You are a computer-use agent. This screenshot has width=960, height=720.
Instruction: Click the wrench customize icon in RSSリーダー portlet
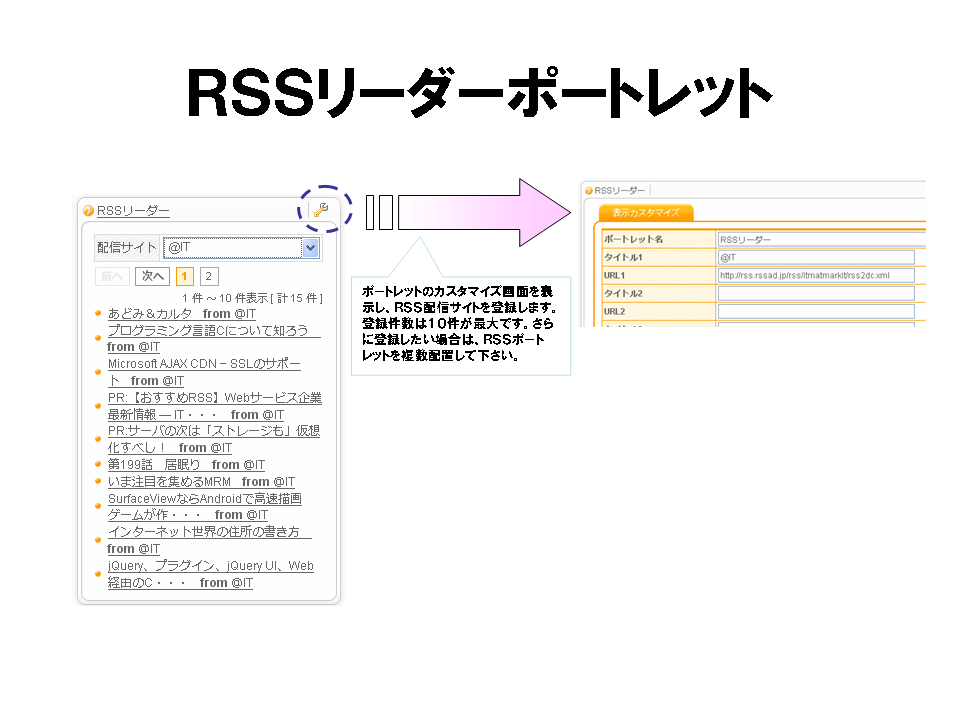(320, 210)
